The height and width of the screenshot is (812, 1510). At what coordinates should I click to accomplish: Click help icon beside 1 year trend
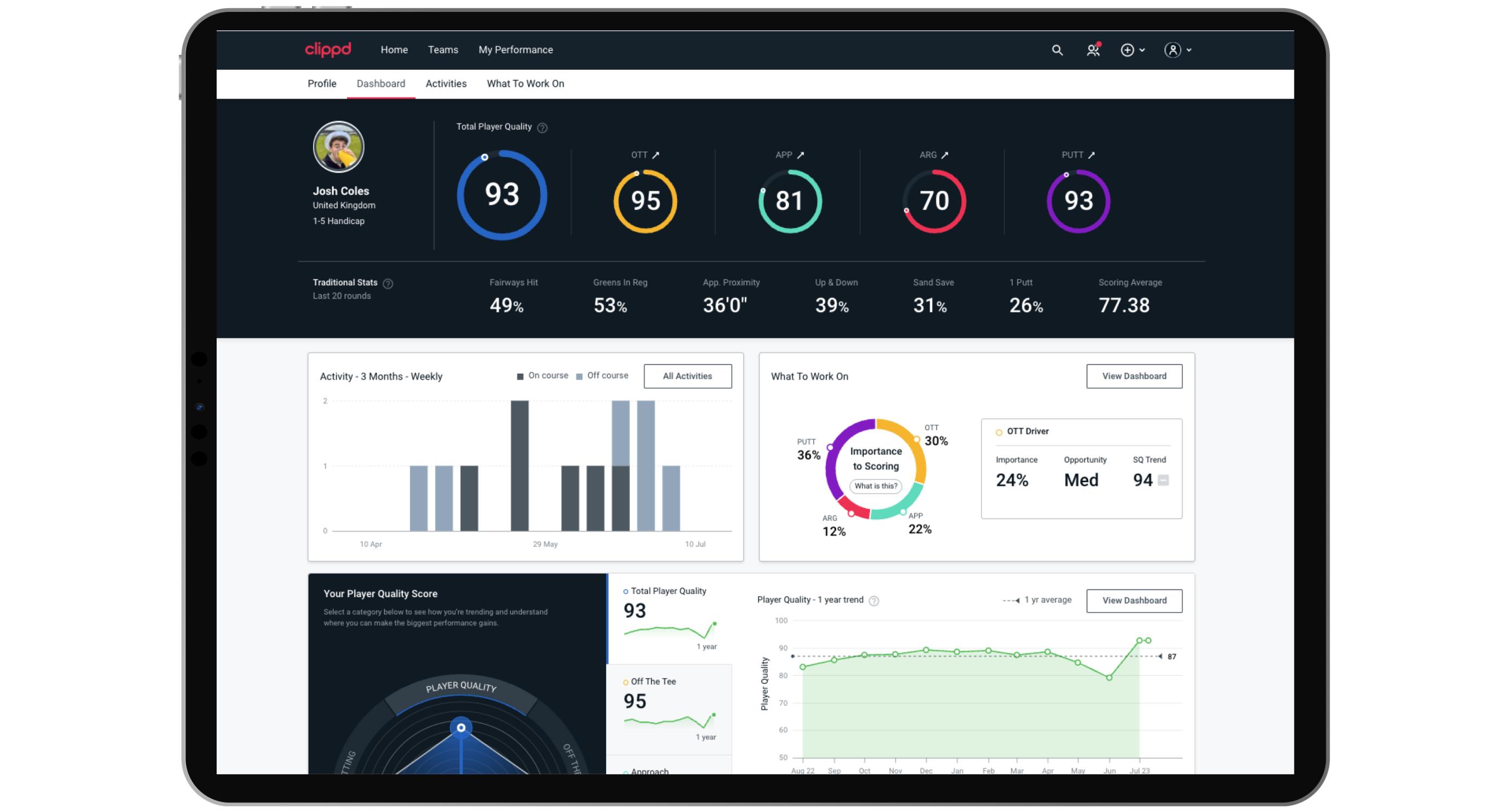pyautogui.click(x=874, y=601)
